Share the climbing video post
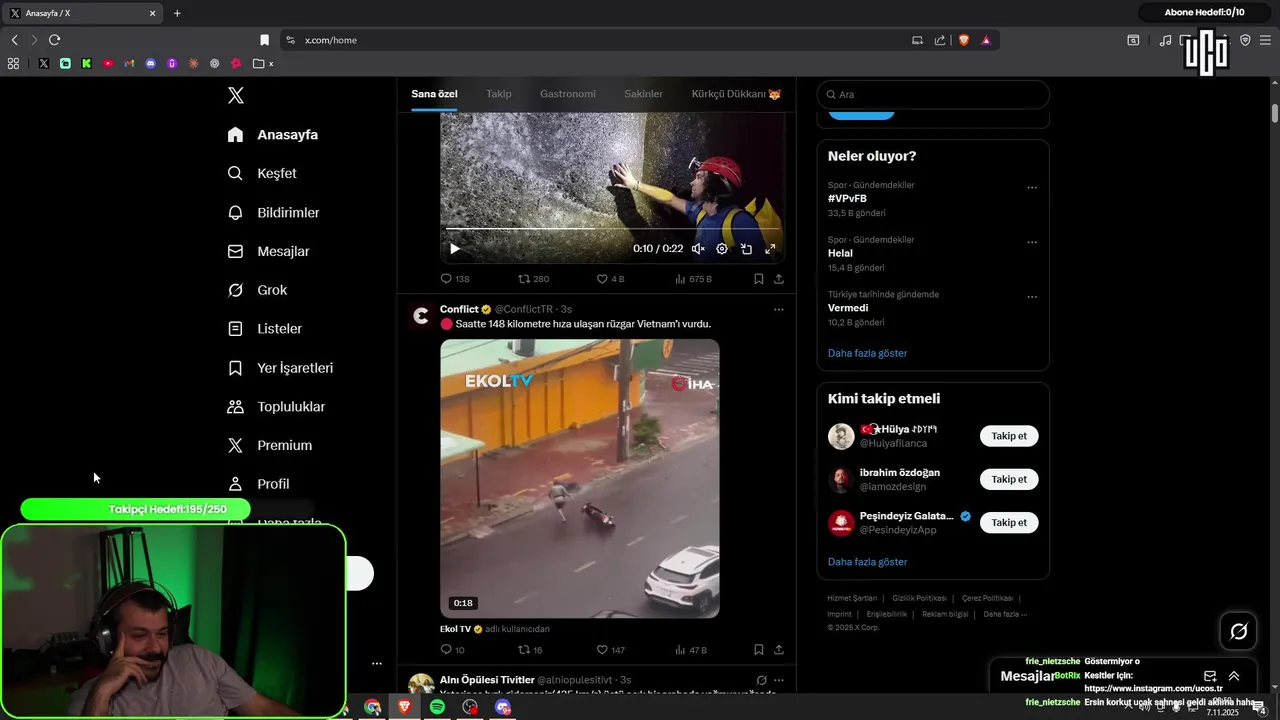 tap(779, 279)
